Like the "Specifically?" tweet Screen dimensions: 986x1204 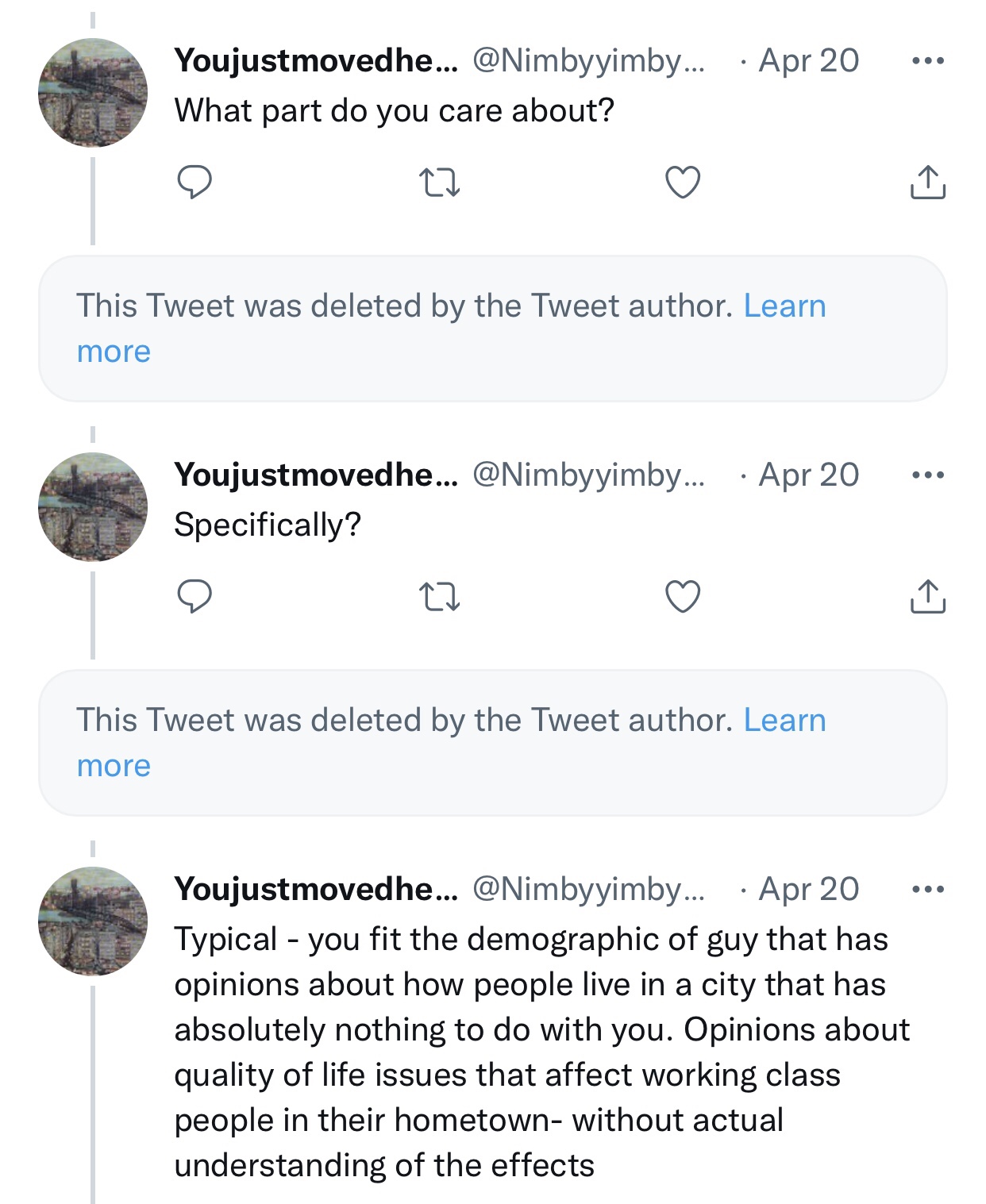(683, 597)
